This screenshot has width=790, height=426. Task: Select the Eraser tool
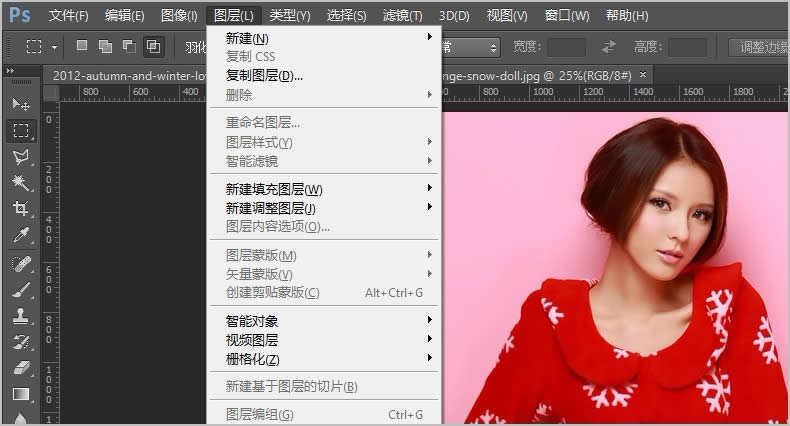pyautogui.click(x=20, y=368)
